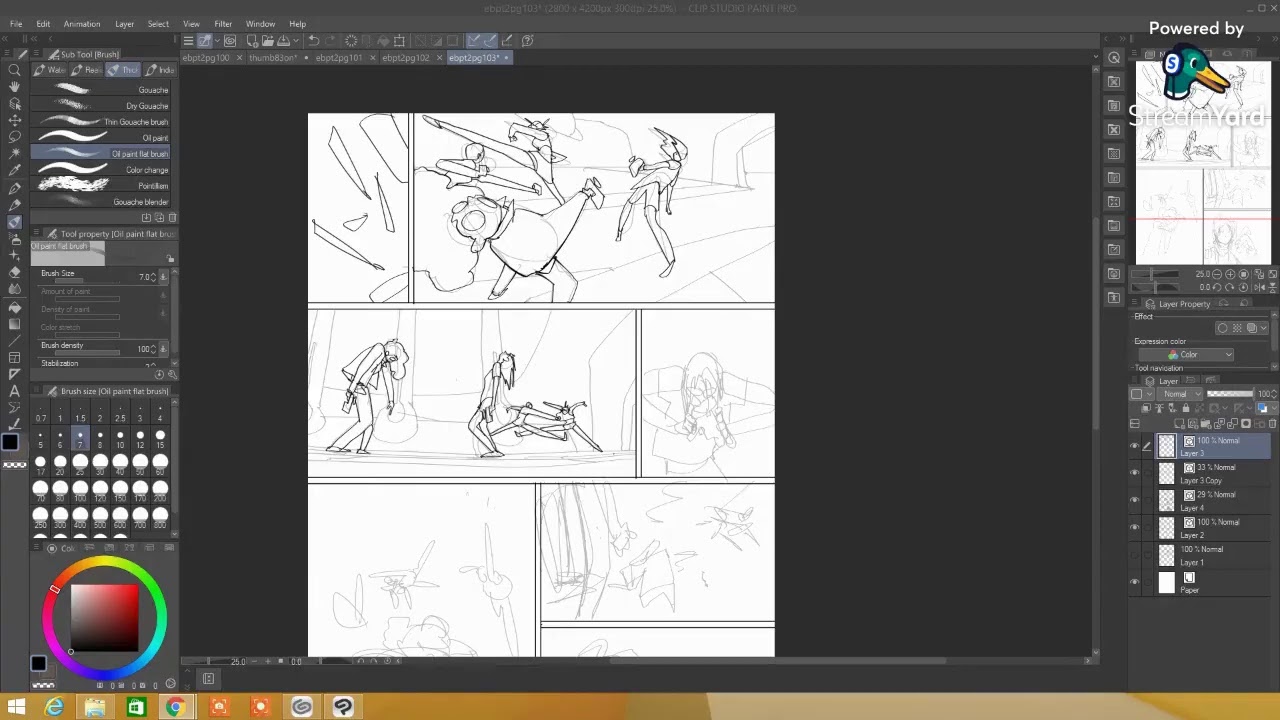Open the layer blending mode Normal dropdown
This screenshot has height=720, width=1280.
1181,394
